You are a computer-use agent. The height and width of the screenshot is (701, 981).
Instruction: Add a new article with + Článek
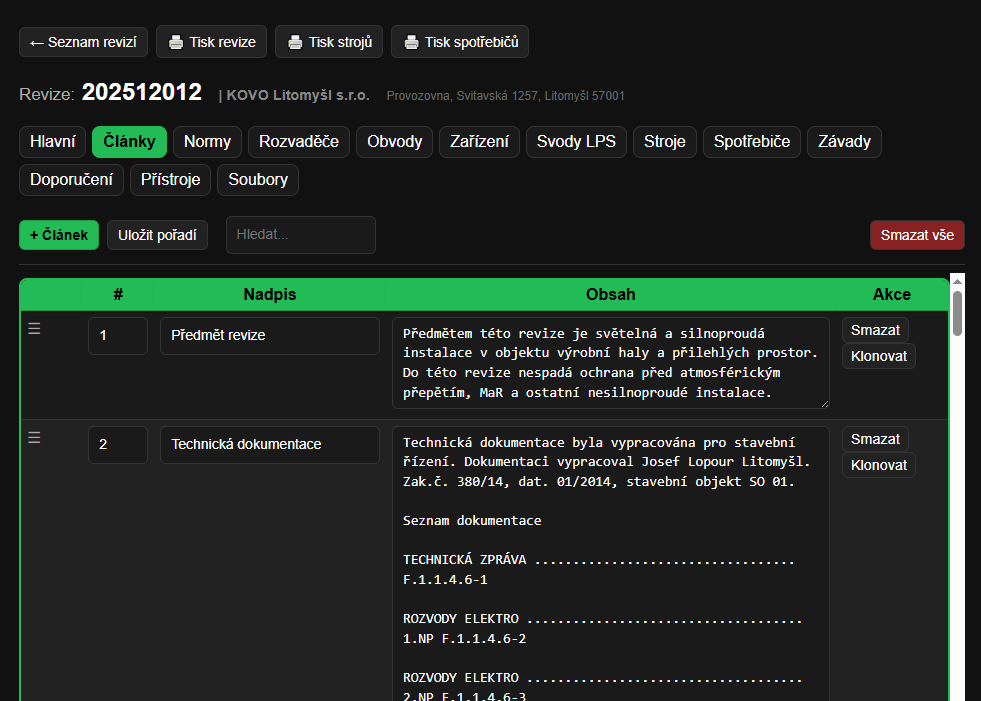click(x=59, y=235)
